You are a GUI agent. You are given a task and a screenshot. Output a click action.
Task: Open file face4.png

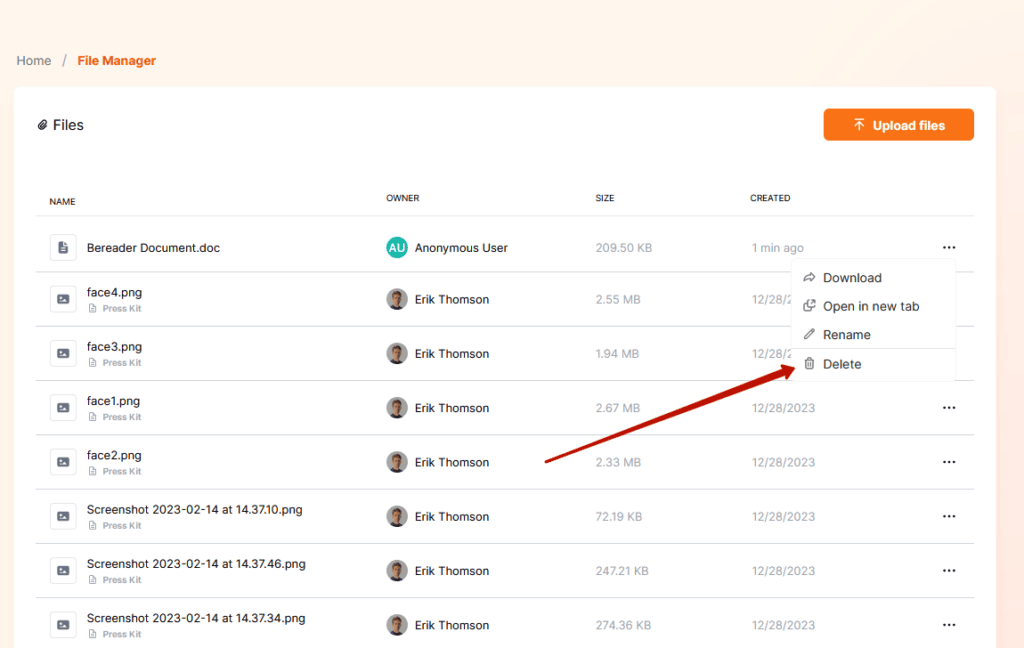(114, 292)
